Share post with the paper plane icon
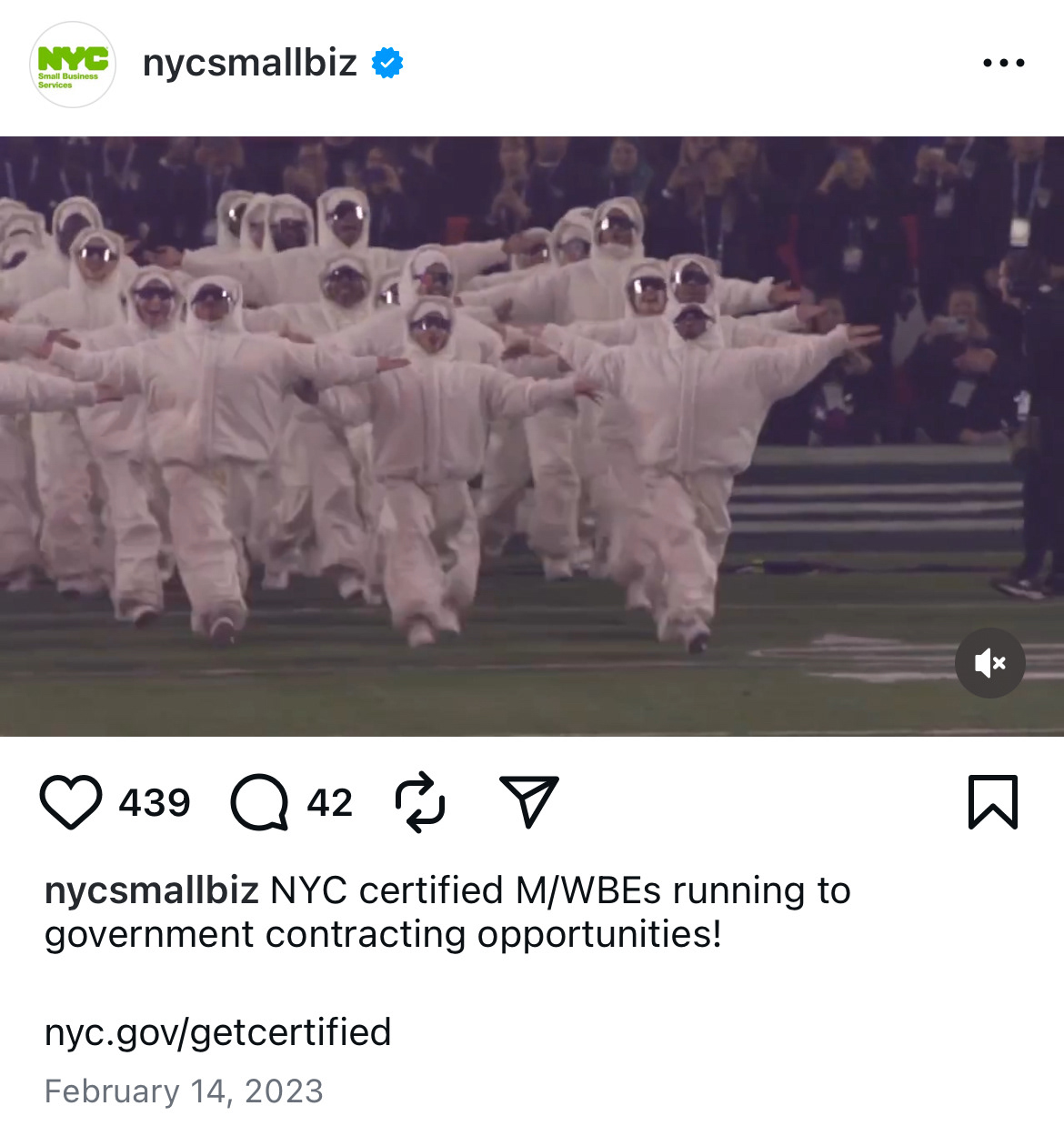 (x=529, y=801)
